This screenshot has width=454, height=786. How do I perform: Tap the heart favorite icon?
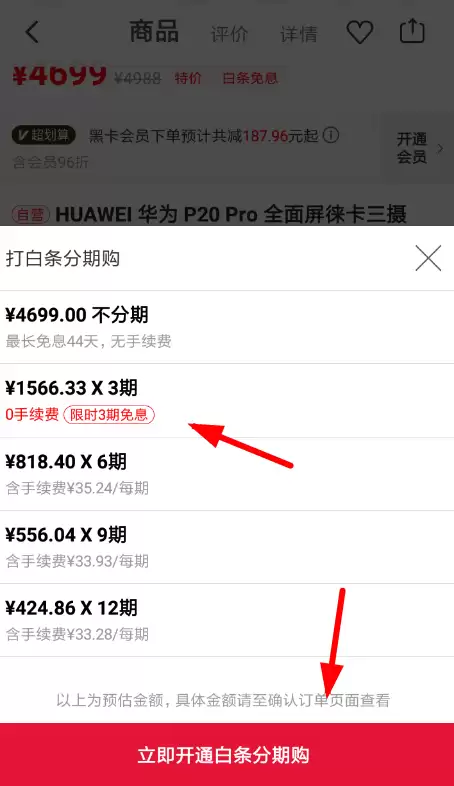click(360, 32)
